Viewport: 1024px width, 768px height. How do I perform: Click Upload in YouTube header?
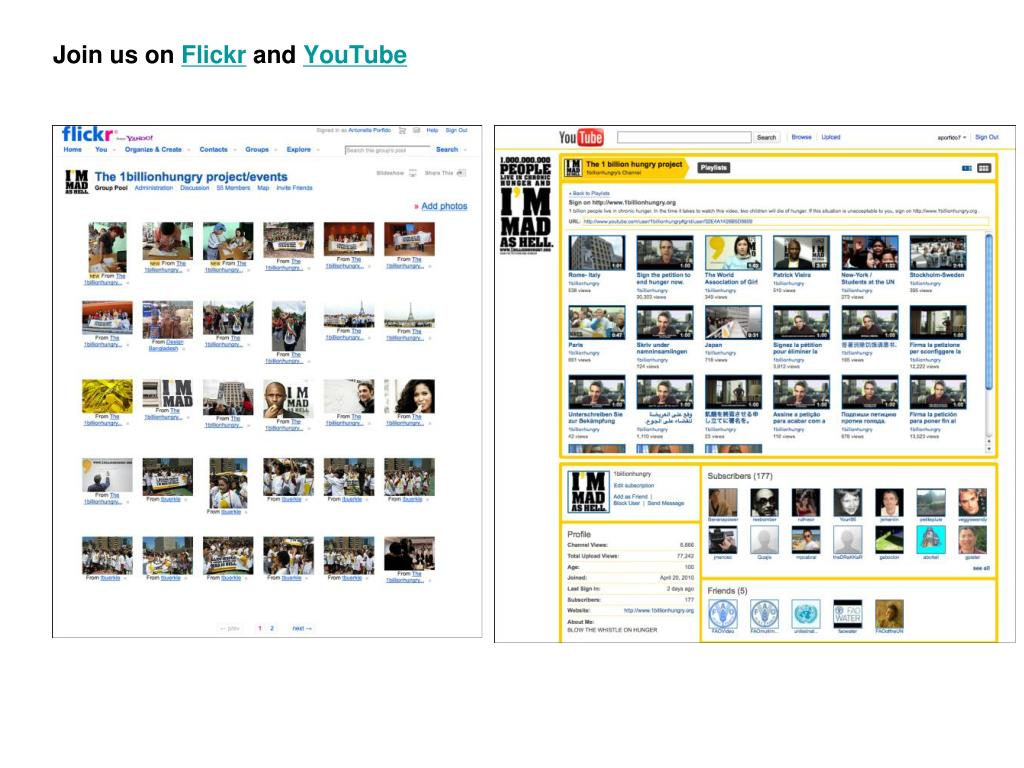[831, 137]
